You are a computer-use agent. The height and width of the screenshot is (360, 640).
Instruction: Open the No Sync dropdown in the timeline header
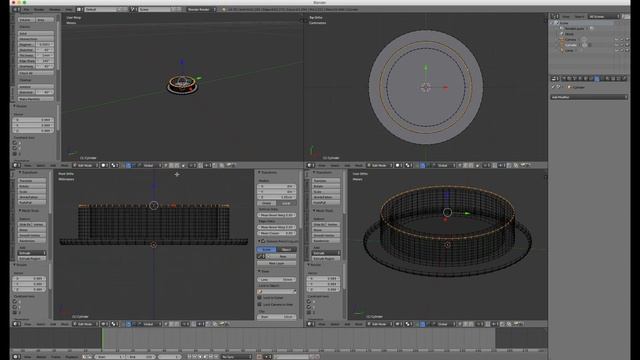(236, 356)
